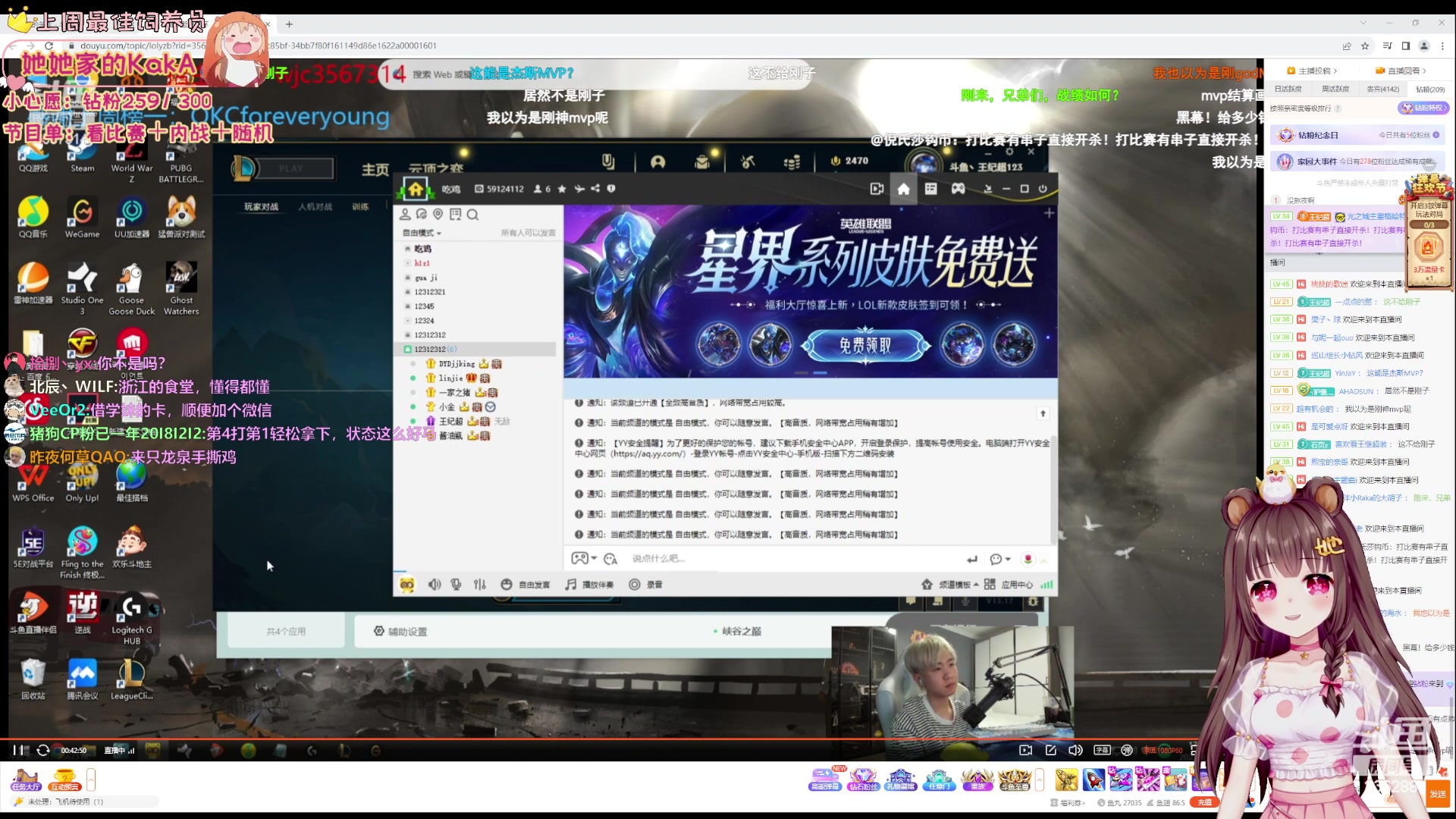Click the scroll-to-top arrow in YY chat
The height and width of the screenshot is (819, 1456).
coord(1043,413)
